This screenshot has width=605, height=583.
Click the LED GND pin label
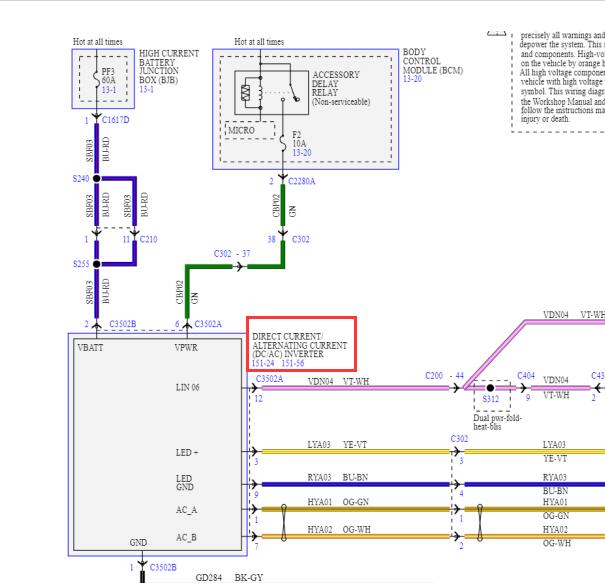[x=185, y=483]
